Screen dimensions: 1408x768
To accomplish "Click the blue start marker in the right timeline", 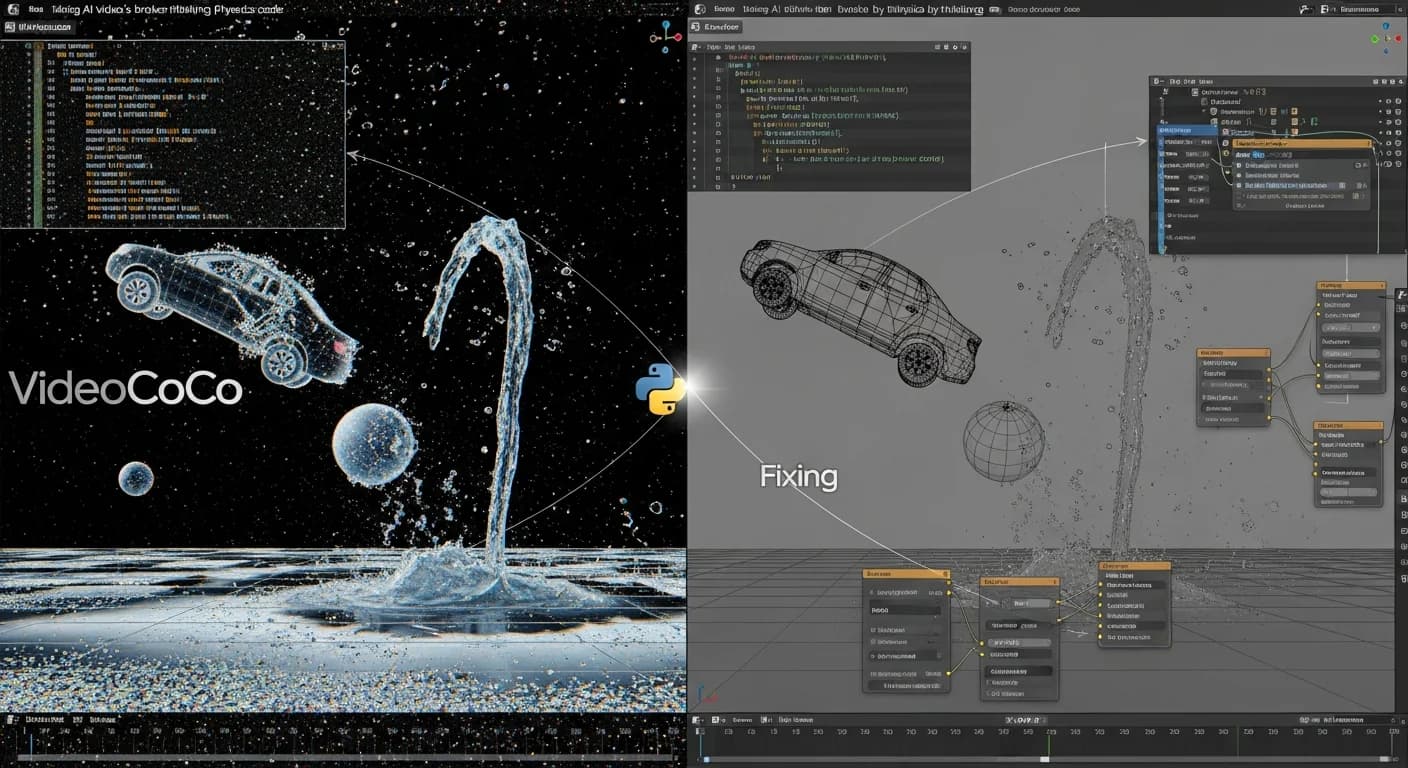I will [702, 744].
